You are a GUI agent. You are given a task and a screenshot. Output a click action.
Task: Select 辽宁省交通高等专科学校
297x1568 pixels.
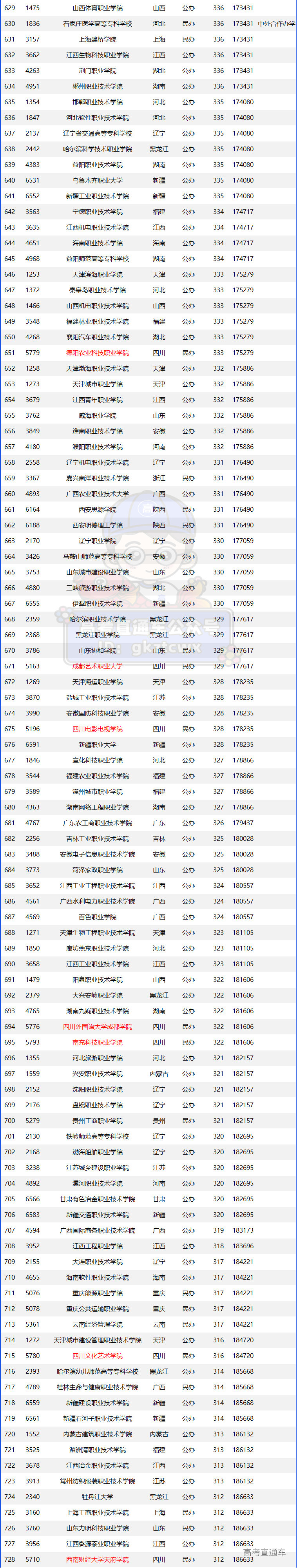[98, 133]
